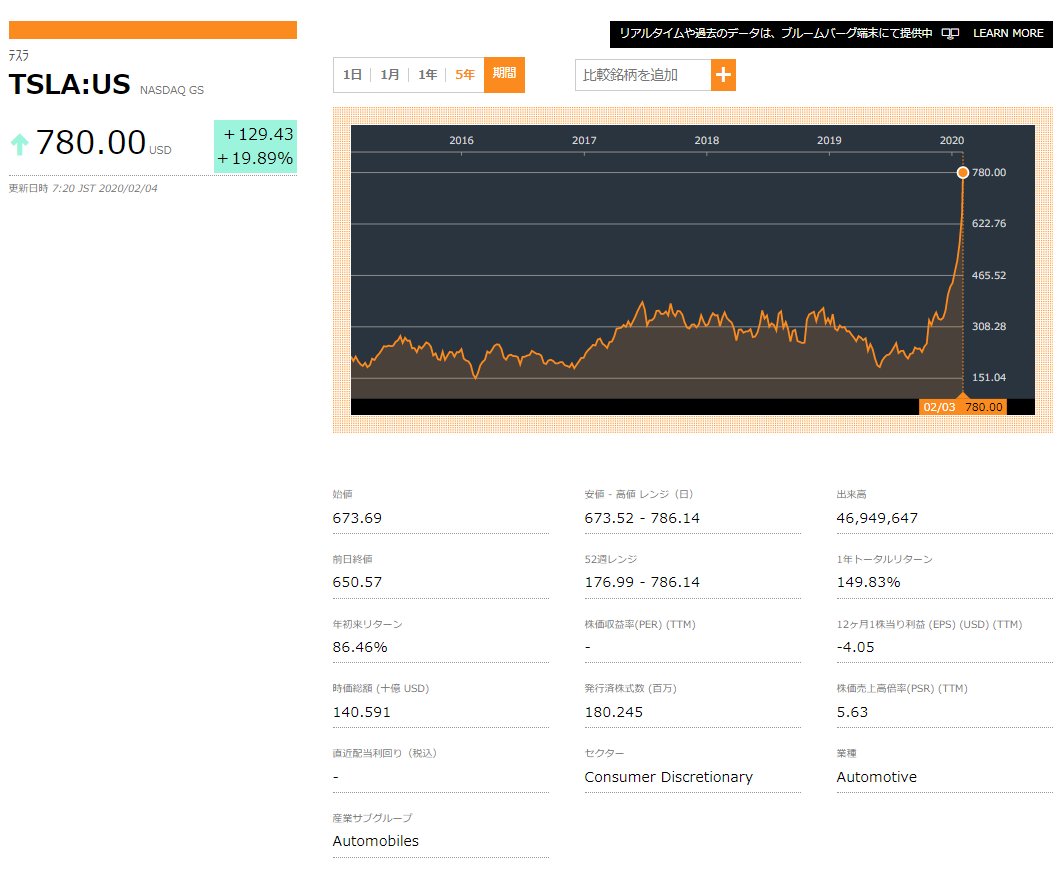Select the 1月 range tab

(389, 74)
